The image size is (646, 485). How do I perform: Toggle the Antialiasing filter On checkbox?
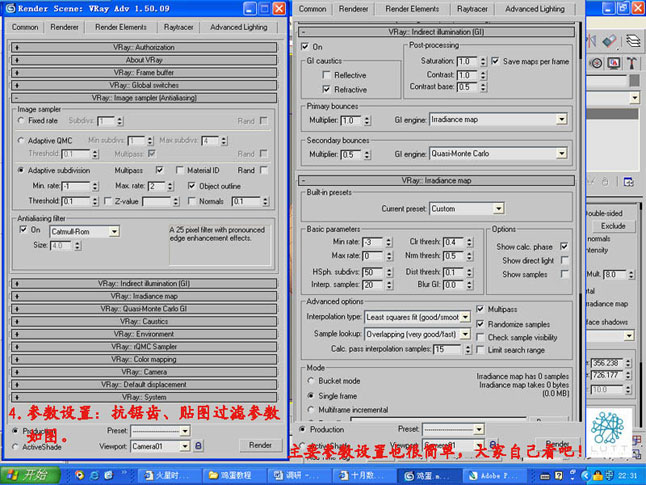pos(23,230)
